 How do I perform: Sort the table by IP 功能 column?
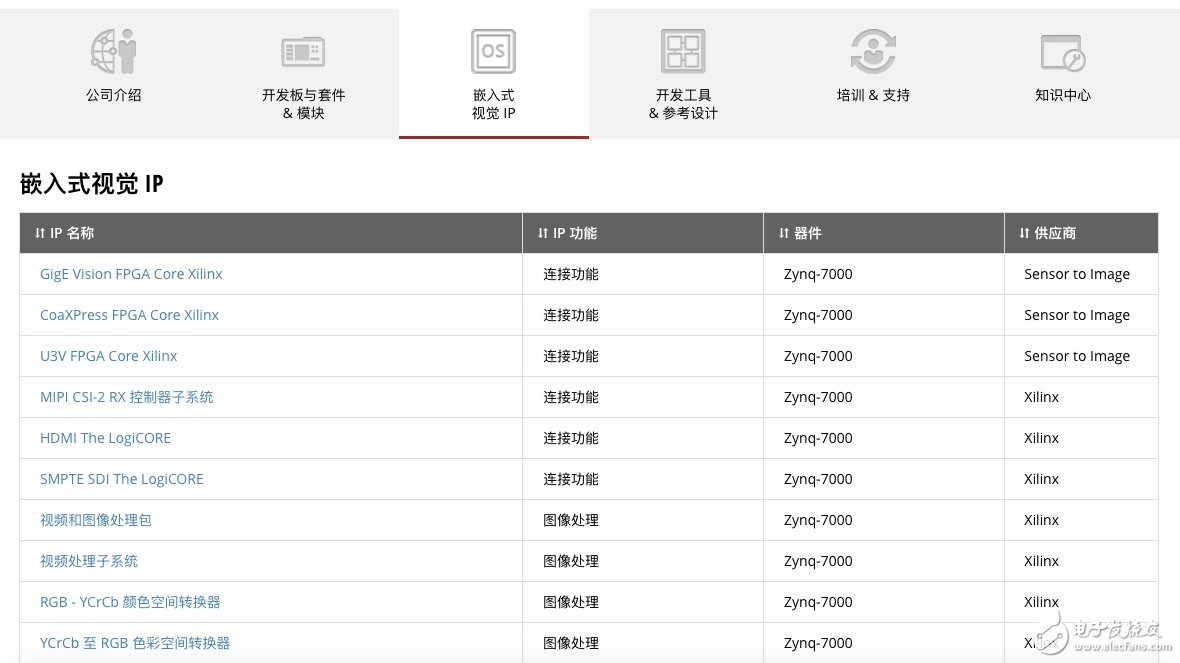point(567,233)
